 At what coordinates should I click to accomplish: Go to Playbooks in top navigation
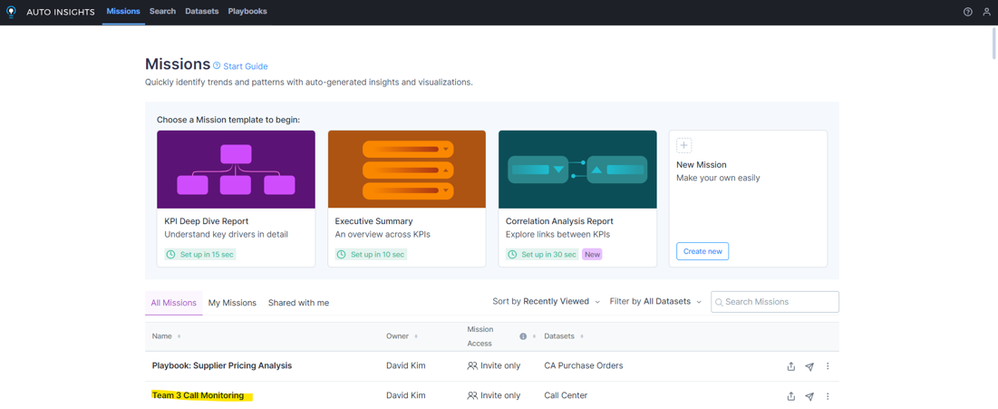(x=247, y=12)
